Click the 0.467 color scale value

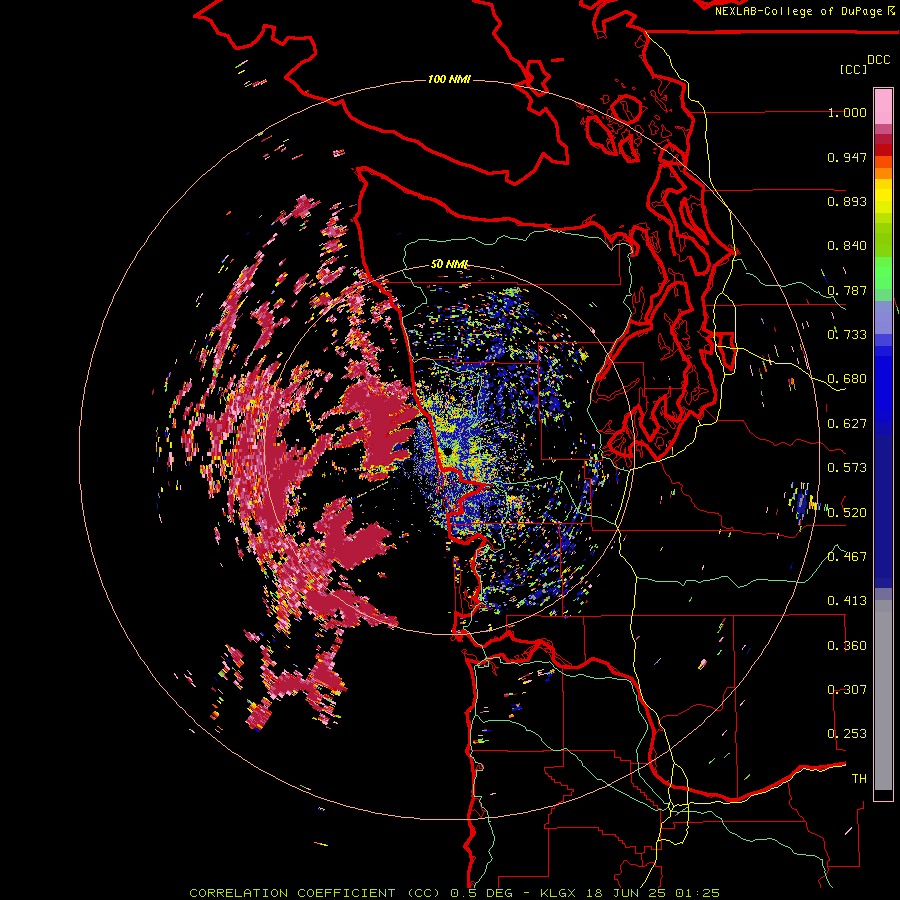coord(847,557)
